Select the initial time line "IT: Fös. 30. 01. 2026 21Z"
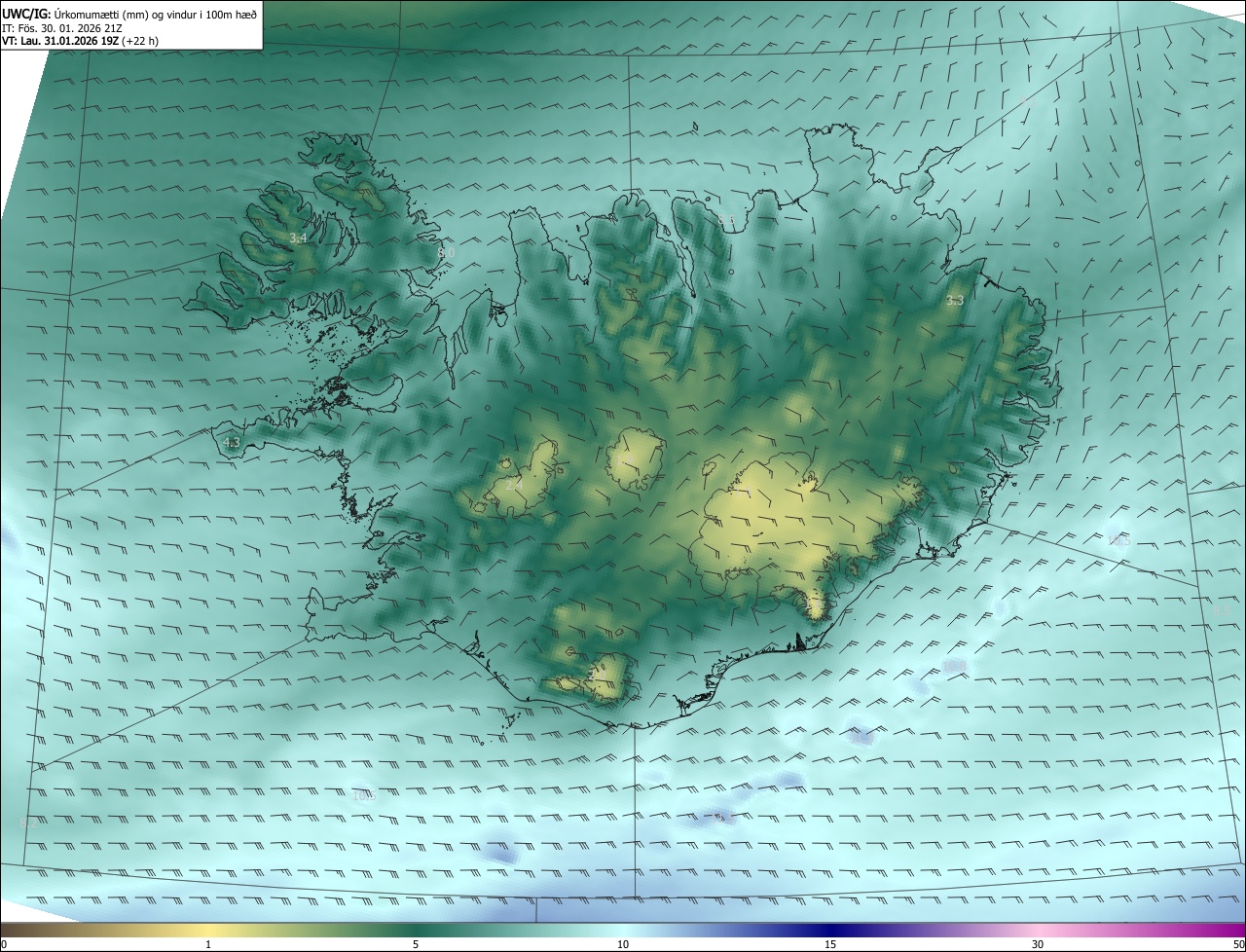This screenshot has width=1246, height=952. click(64, 27)
